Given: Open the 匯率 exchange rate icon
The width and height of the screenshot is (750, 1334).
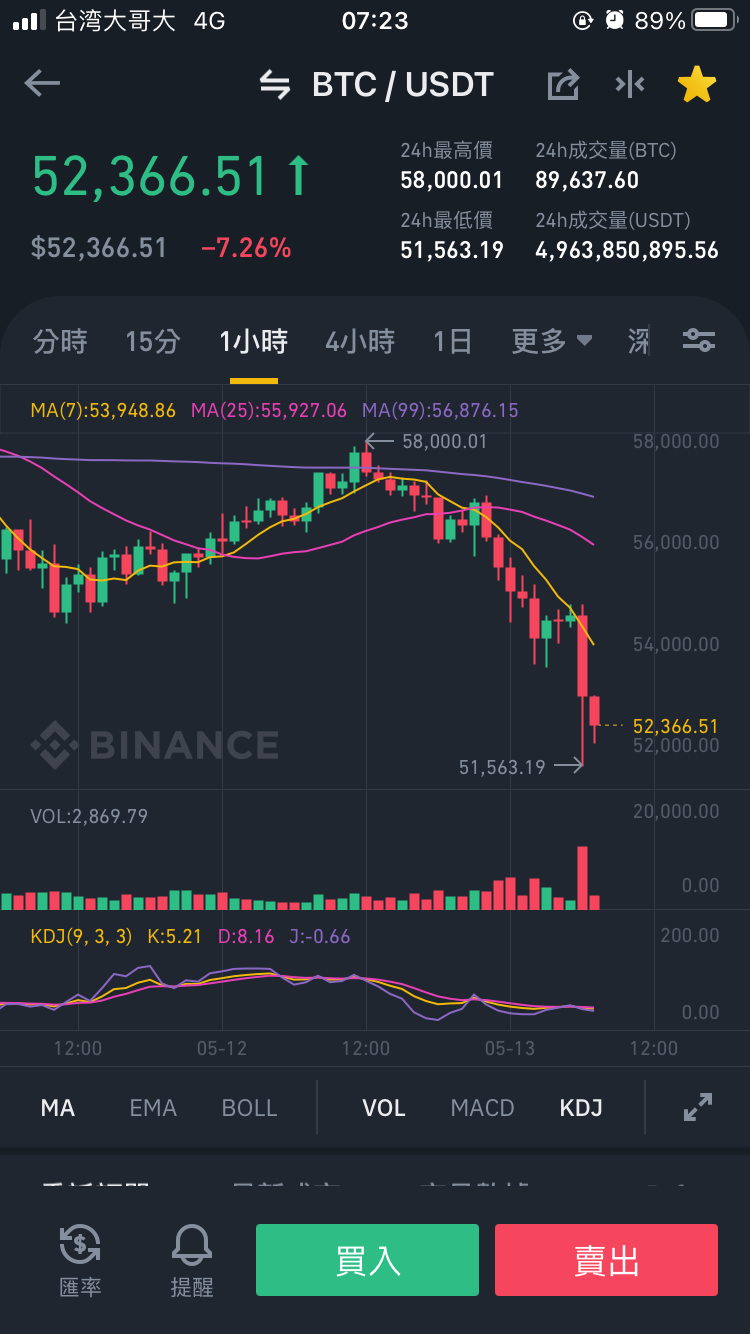Looking at the screenshot, I should (80, 1261).
